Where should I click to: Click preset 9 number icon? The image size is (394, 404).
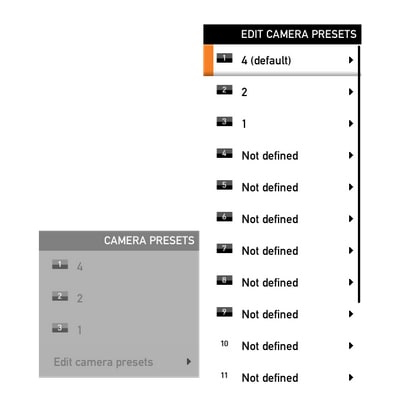coord(224,312)
